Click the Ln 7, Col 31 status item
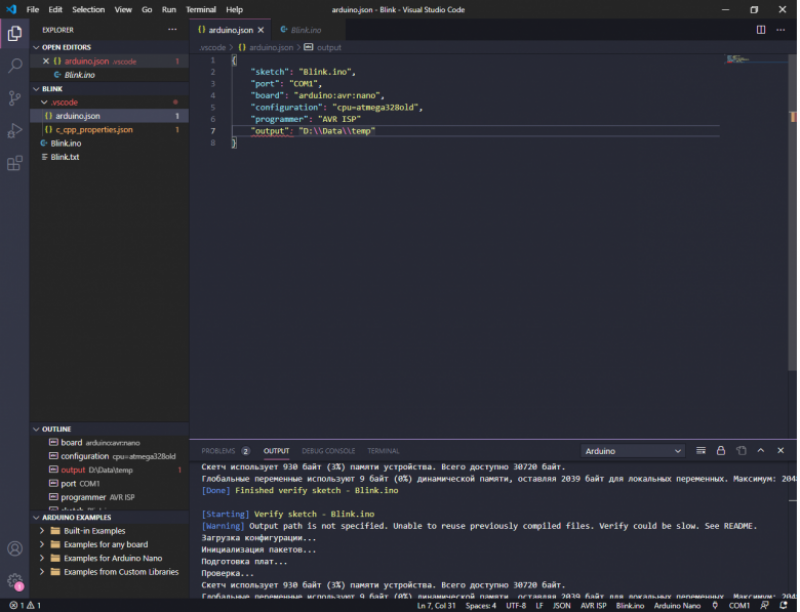The width and height of the screenshot is (800, 612). [x=436, y=605]
